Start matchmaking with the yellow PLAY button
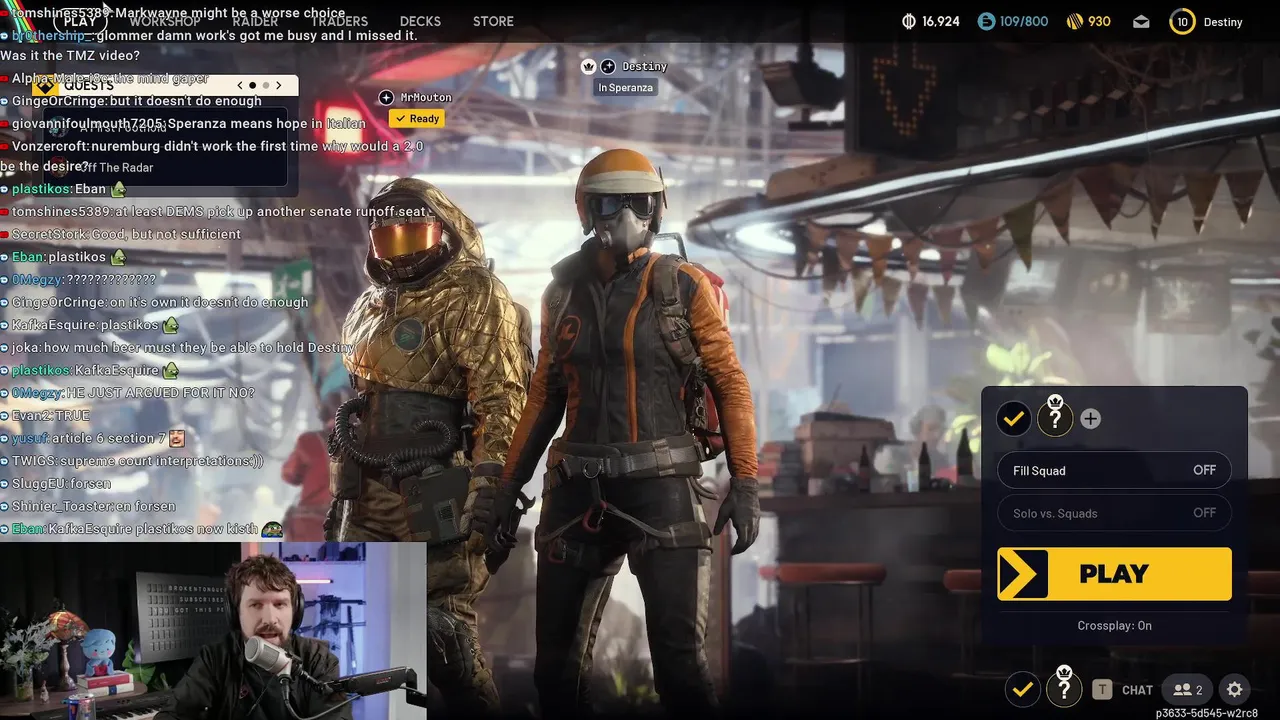 point(1114,574)
